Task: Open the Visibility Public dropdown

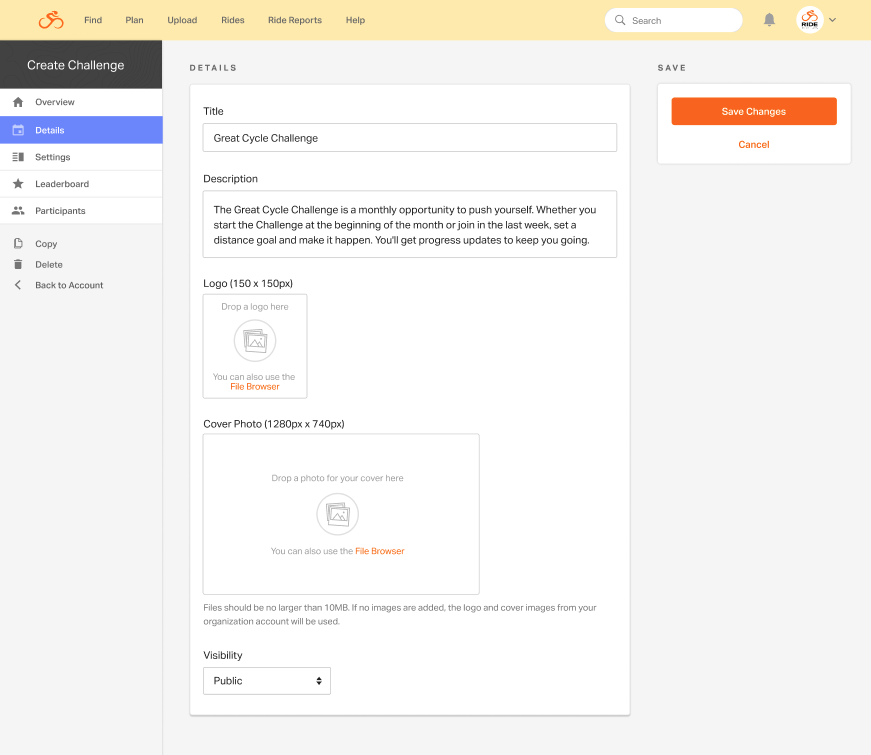Action: 267,681
